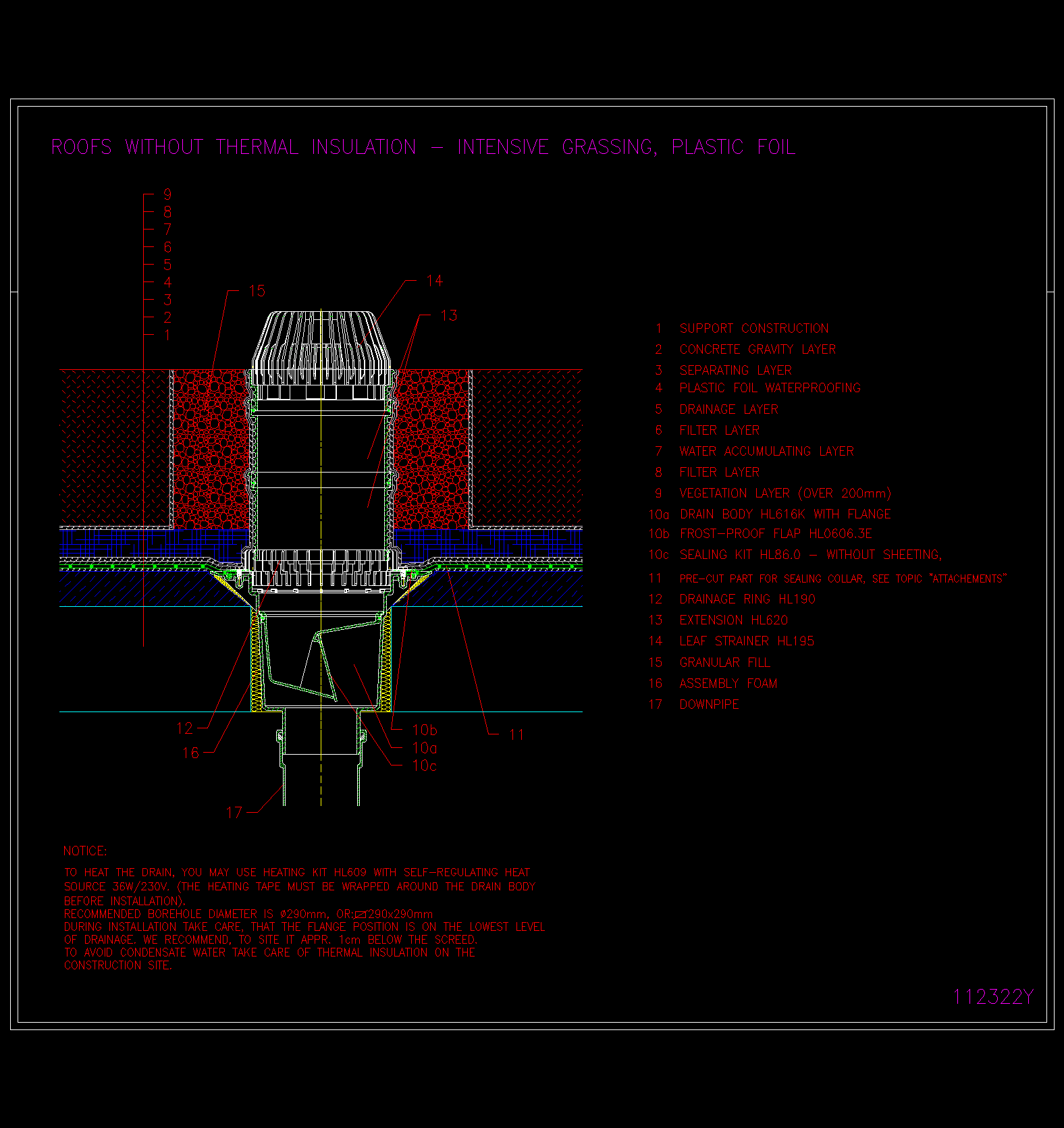Click callout label '11' right of drain

516,735
